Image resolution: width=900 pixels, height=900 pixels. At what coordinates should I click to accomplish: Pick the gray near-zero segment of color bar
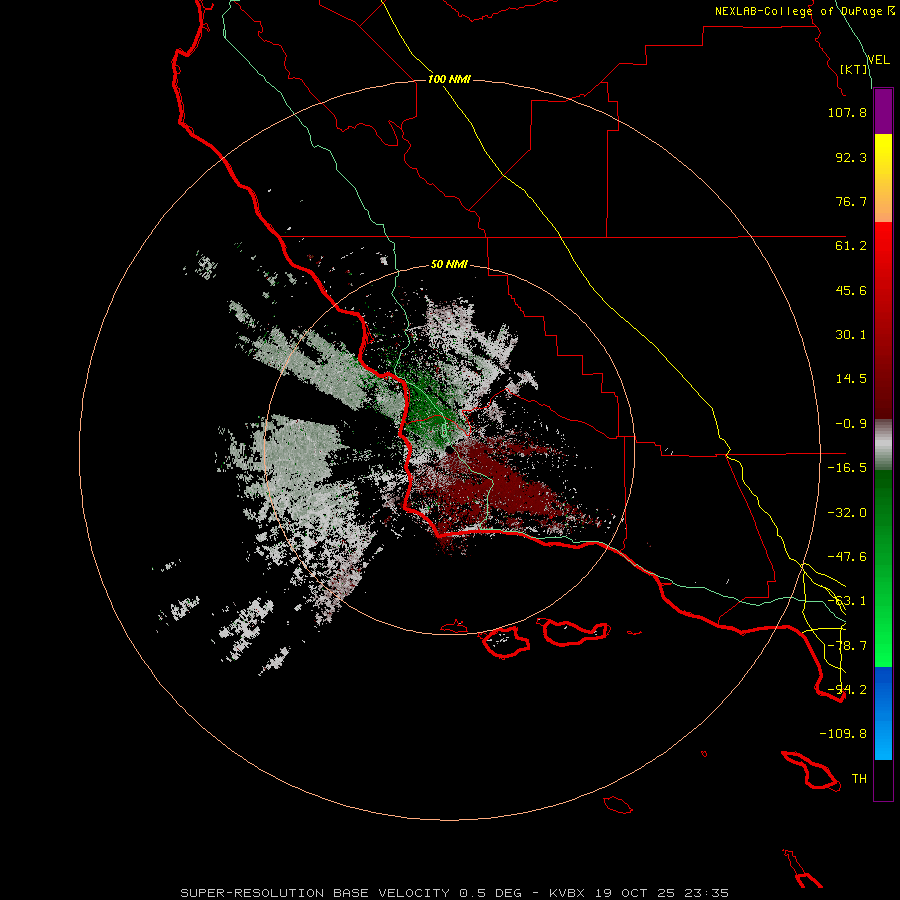[x=883, y=445]
